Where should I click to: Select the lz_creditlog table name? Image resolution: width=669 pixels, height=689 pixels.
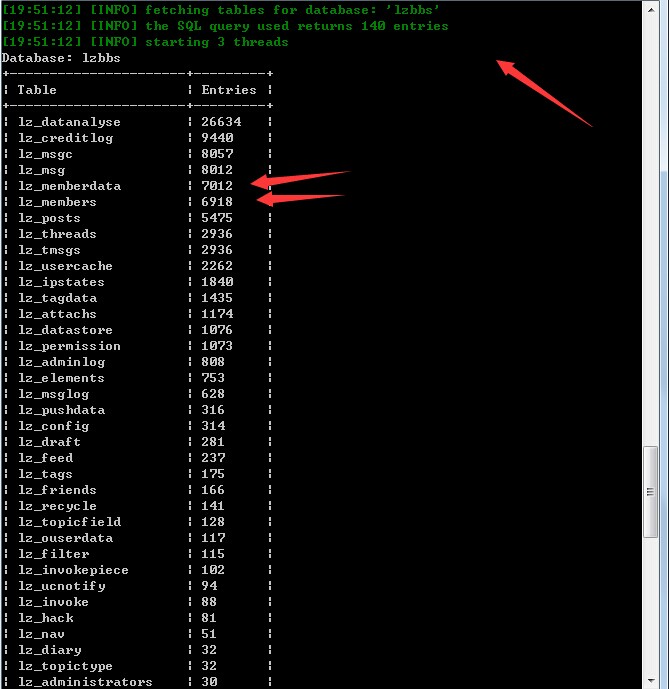click(65, 138)
